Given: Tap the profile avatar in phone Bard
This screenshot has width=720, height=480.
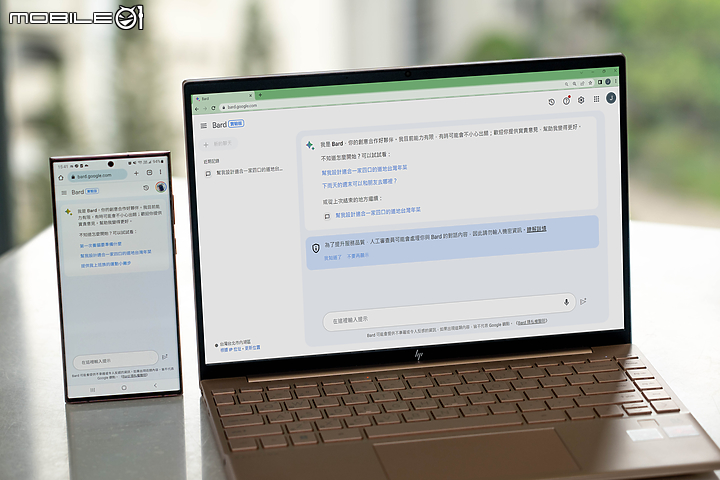Looking at the screenshot, I should click(x=161, y=186).
